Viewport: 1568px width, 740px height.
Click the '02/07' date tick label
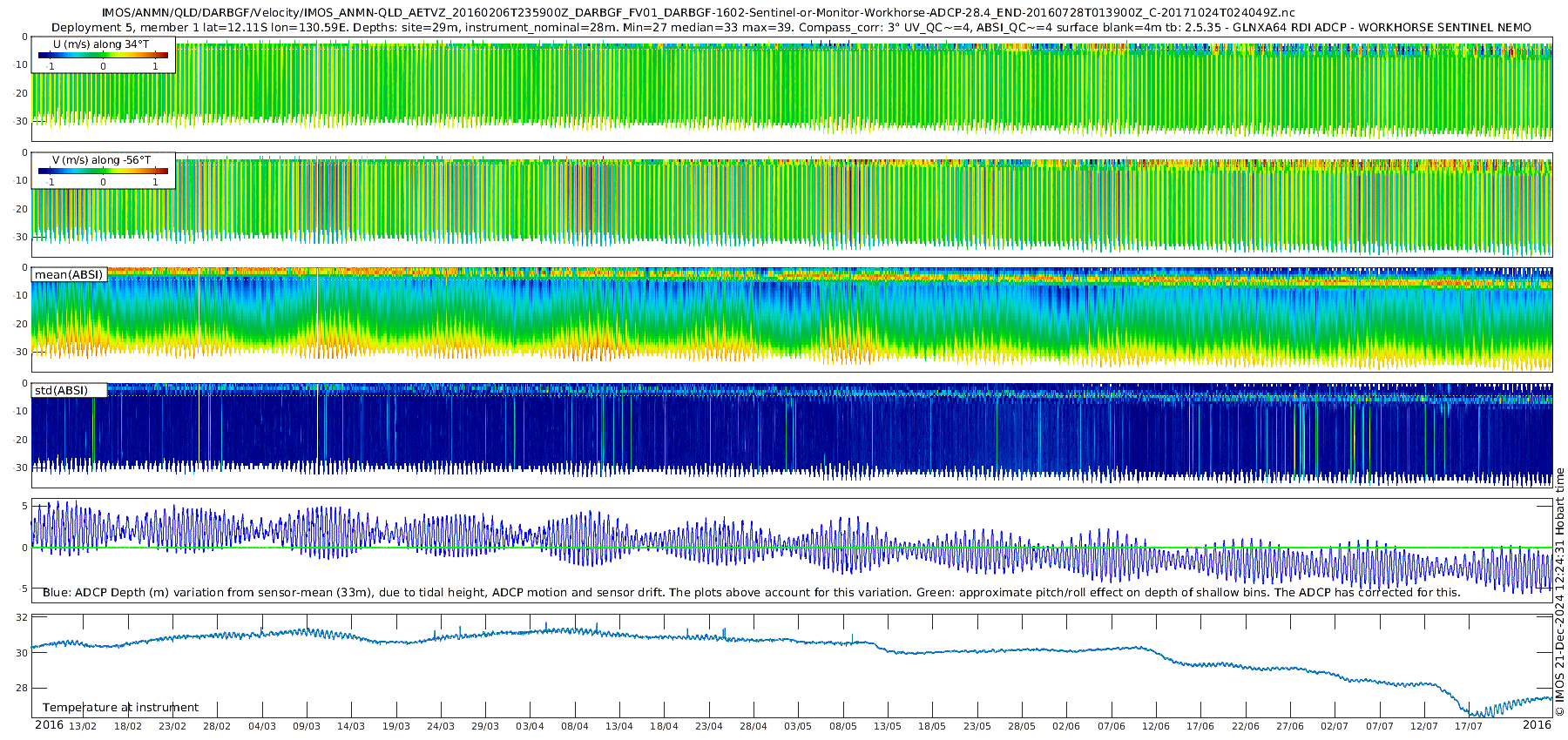tap(1335, 726)
